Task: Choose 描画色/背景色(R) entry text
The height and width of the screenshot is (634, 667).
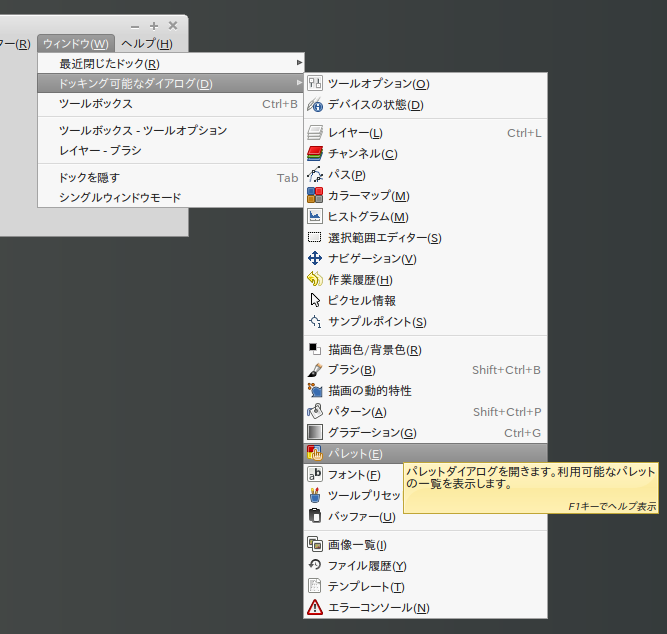Action: click(375, 350)
